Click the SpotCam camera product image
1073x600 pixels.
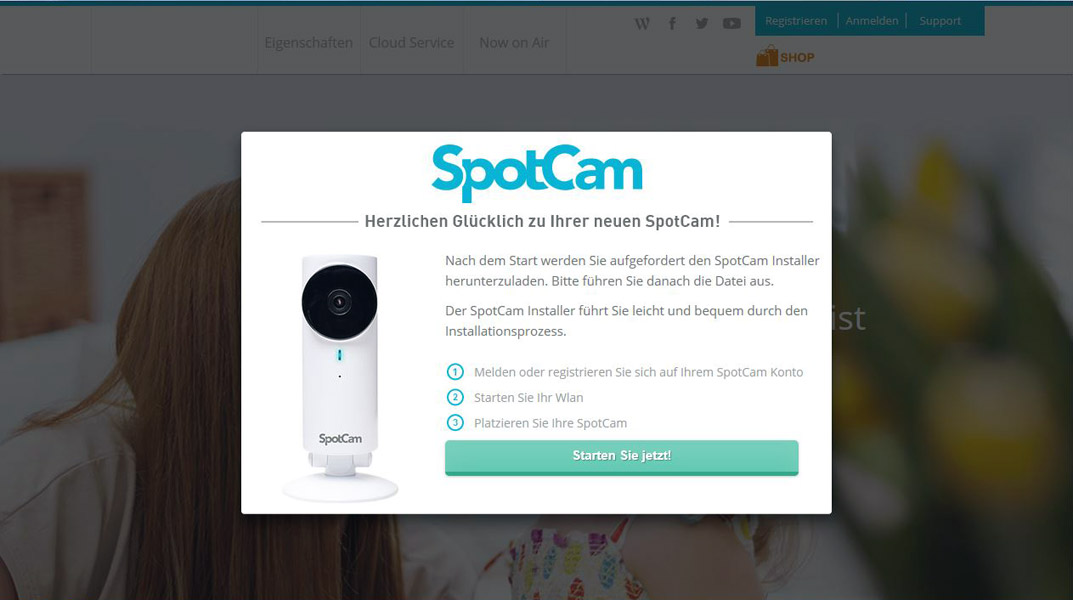(x=340, y=378)
